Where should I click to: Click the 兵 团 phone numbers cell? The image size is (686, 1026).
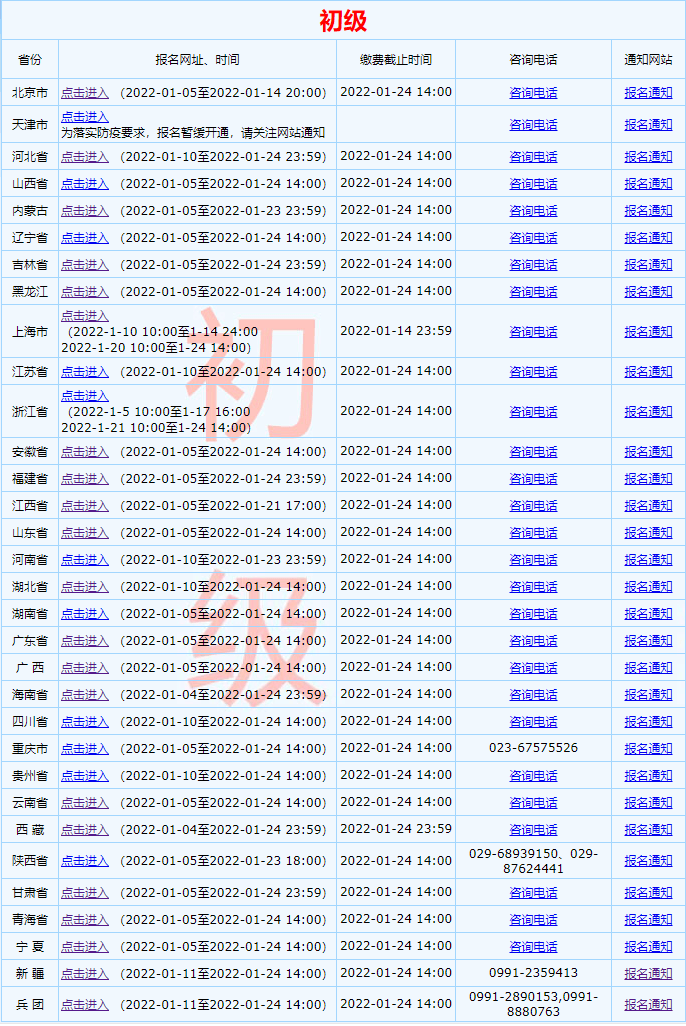533,1004
